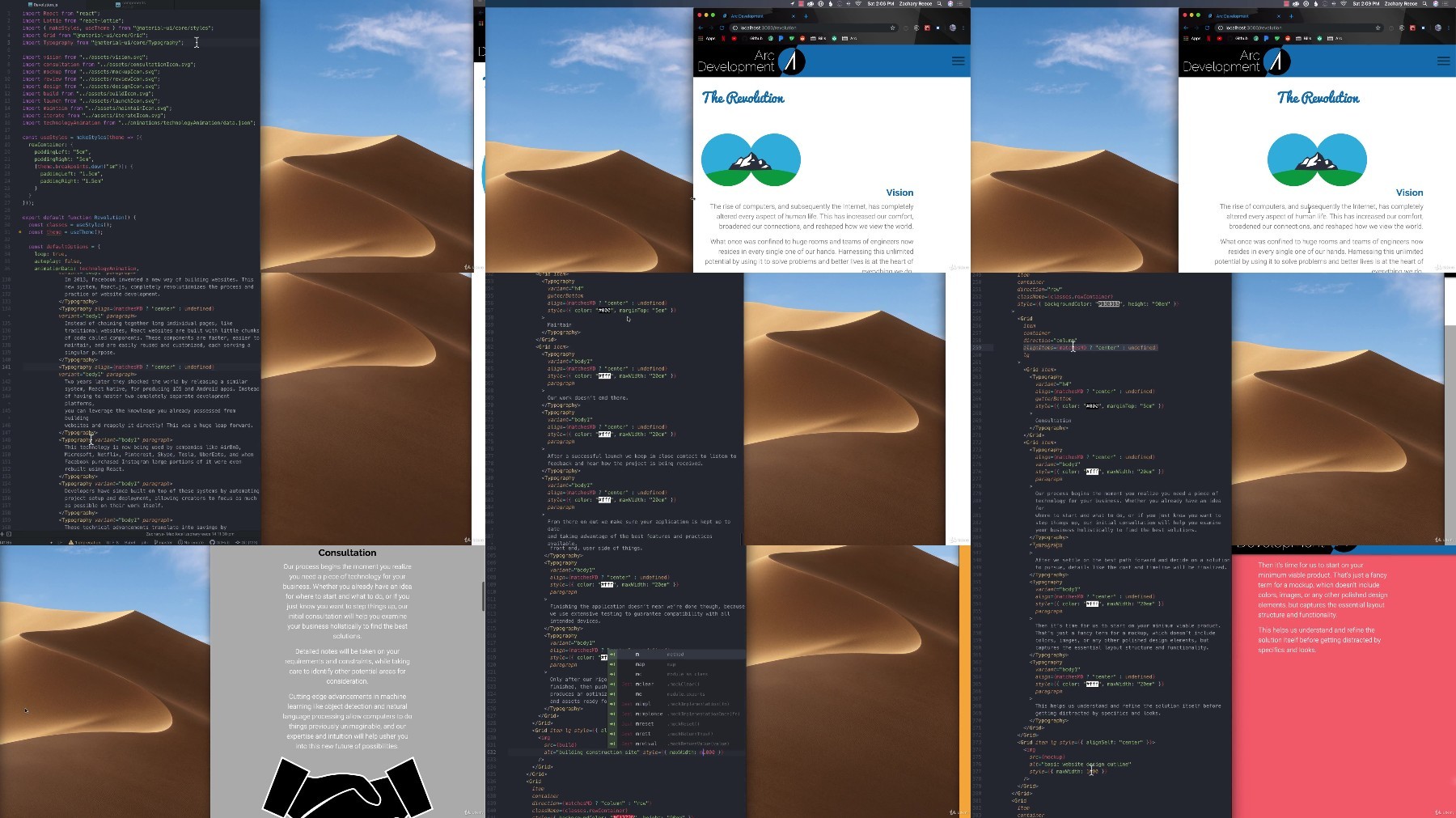The height and width of the screenshot is (818, 1456).
Task: Open GitHub bookmark in 2:08 PM browser
Action: pyautogui.click(x=754, y=38)
